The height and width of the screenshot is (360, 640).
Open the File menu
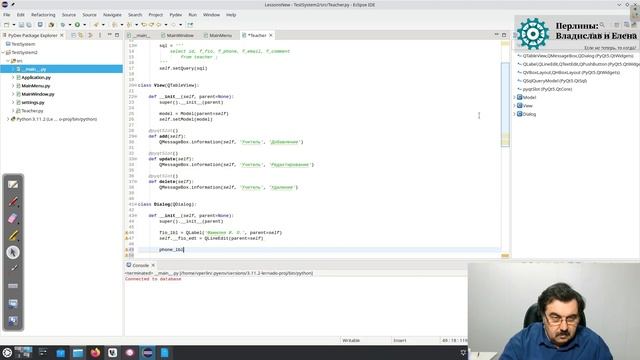[7, 15]
